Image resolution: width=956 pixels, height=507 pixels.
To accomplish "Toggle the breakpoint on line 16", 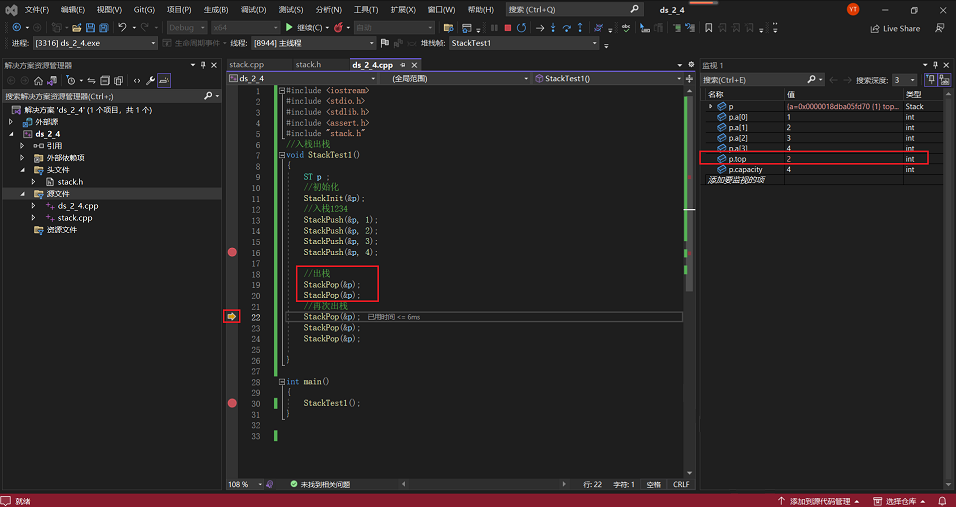I will [232, 252].
